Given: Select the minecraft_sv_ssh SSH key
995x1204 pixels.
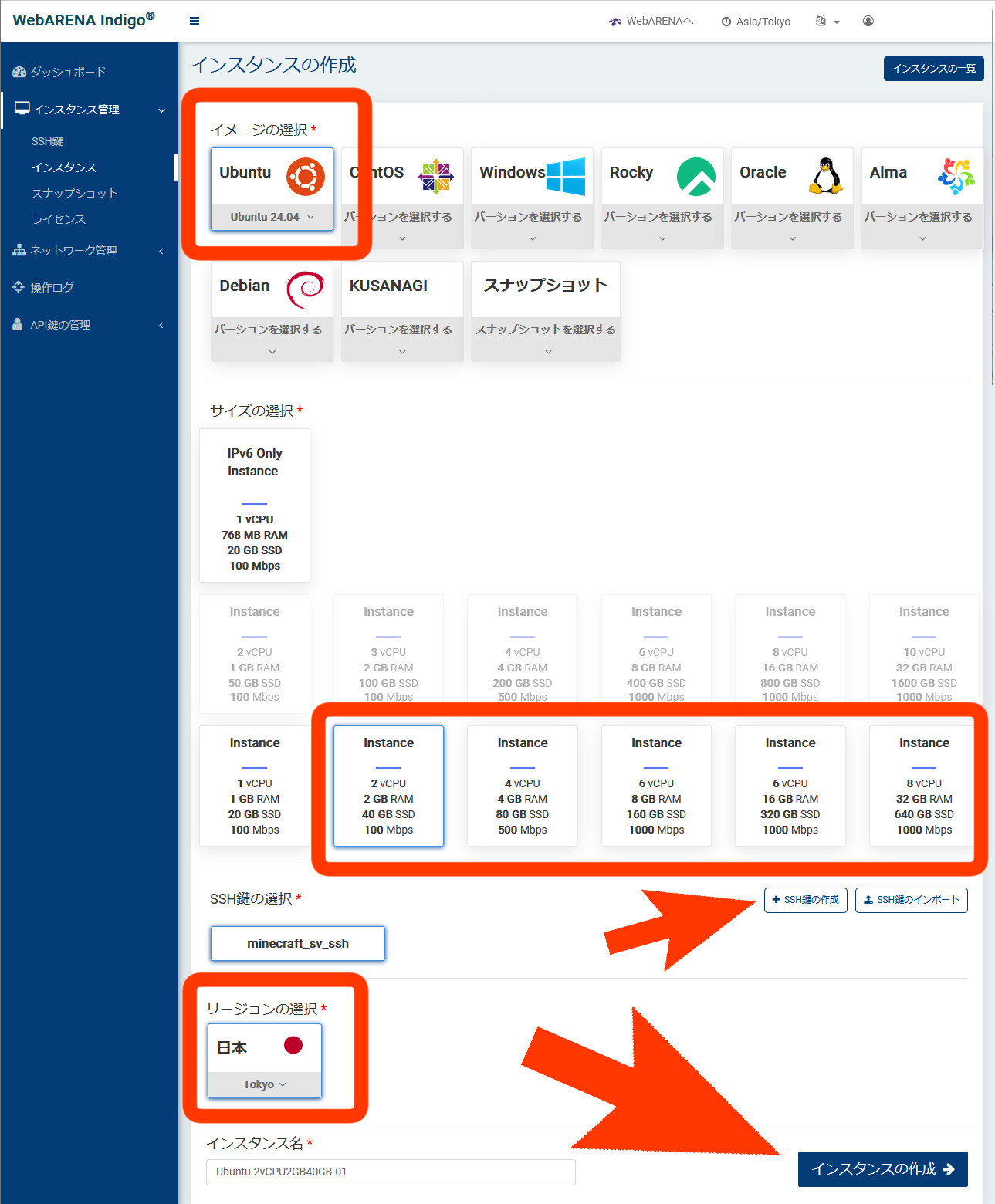Looking at the screenshot, I should point(298,943).
